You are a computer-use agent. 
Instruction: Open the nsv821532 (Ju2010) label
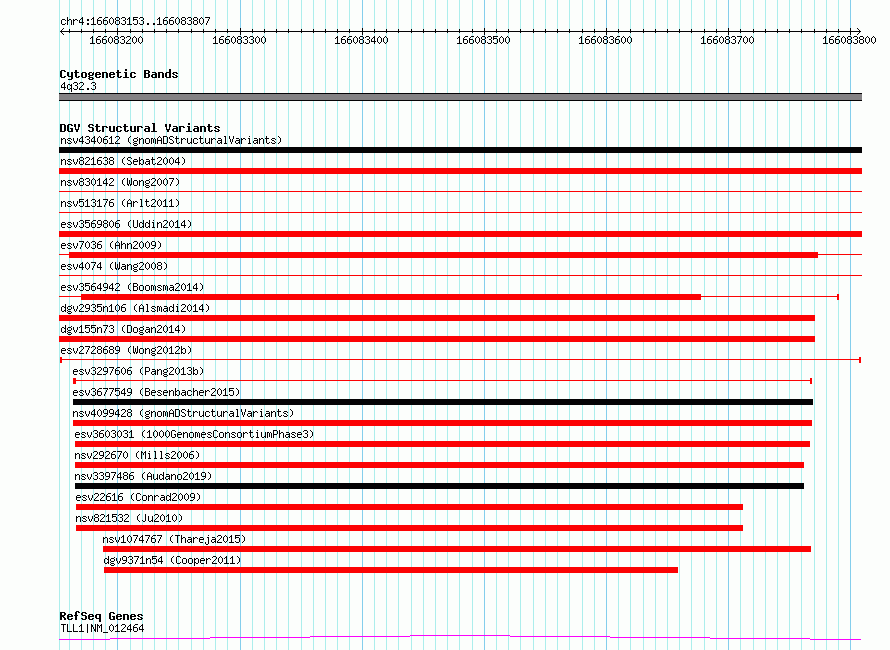(129, 518)
